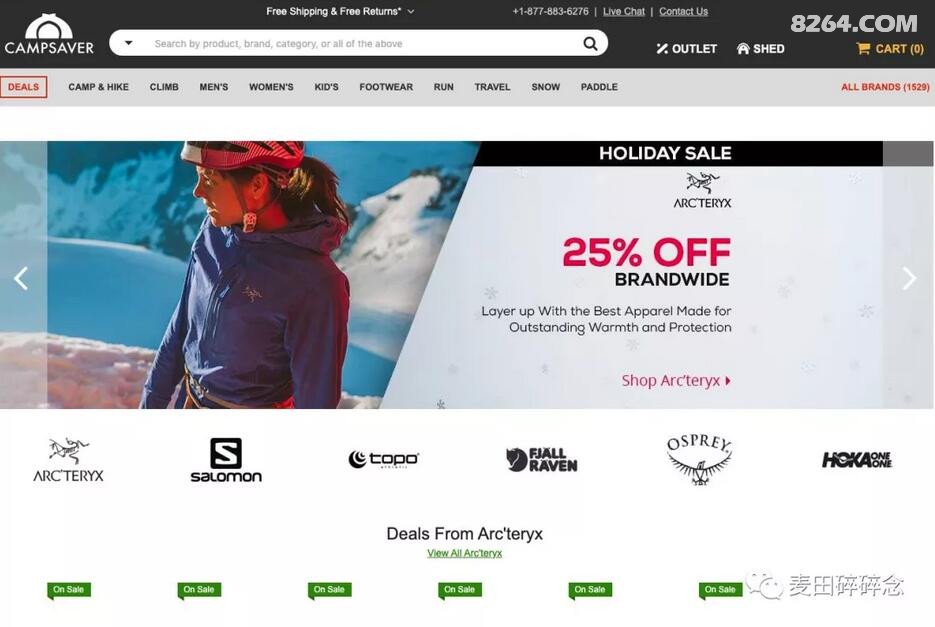Select the Topo brand logo
935x627 pixels.
coord(383,459)
